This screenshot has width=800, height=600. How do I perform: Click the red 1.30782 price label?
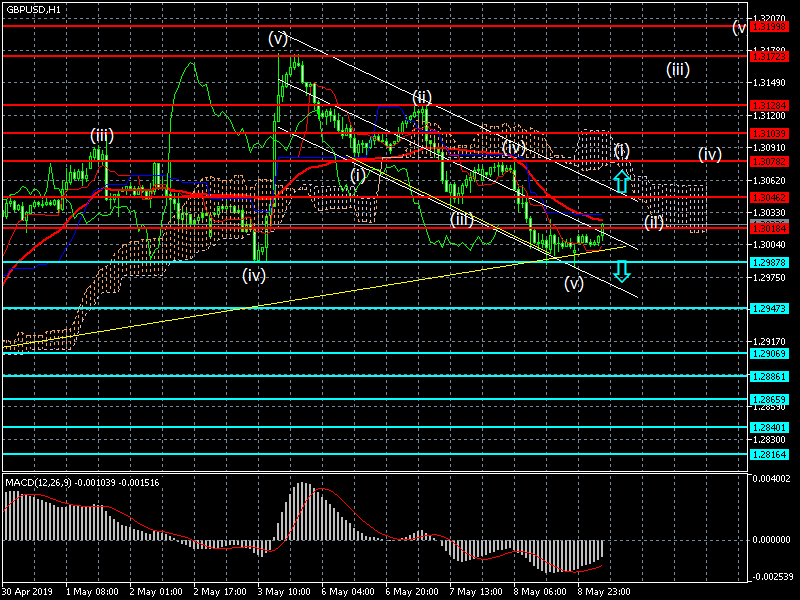769,162
